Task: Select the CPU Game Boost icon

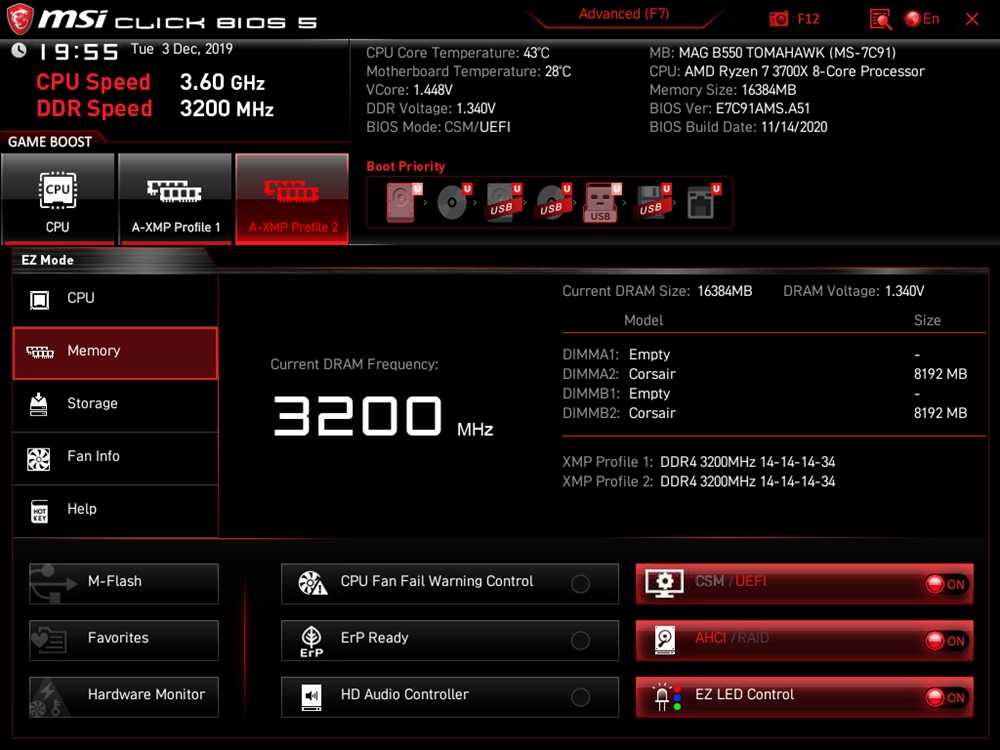Action: (58, 199)
